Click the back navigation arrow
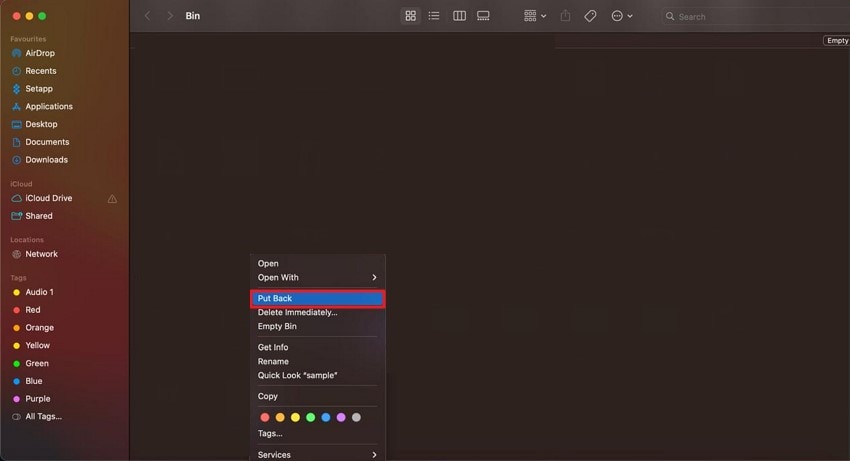The image size is (850, 461). coord(147,16)
